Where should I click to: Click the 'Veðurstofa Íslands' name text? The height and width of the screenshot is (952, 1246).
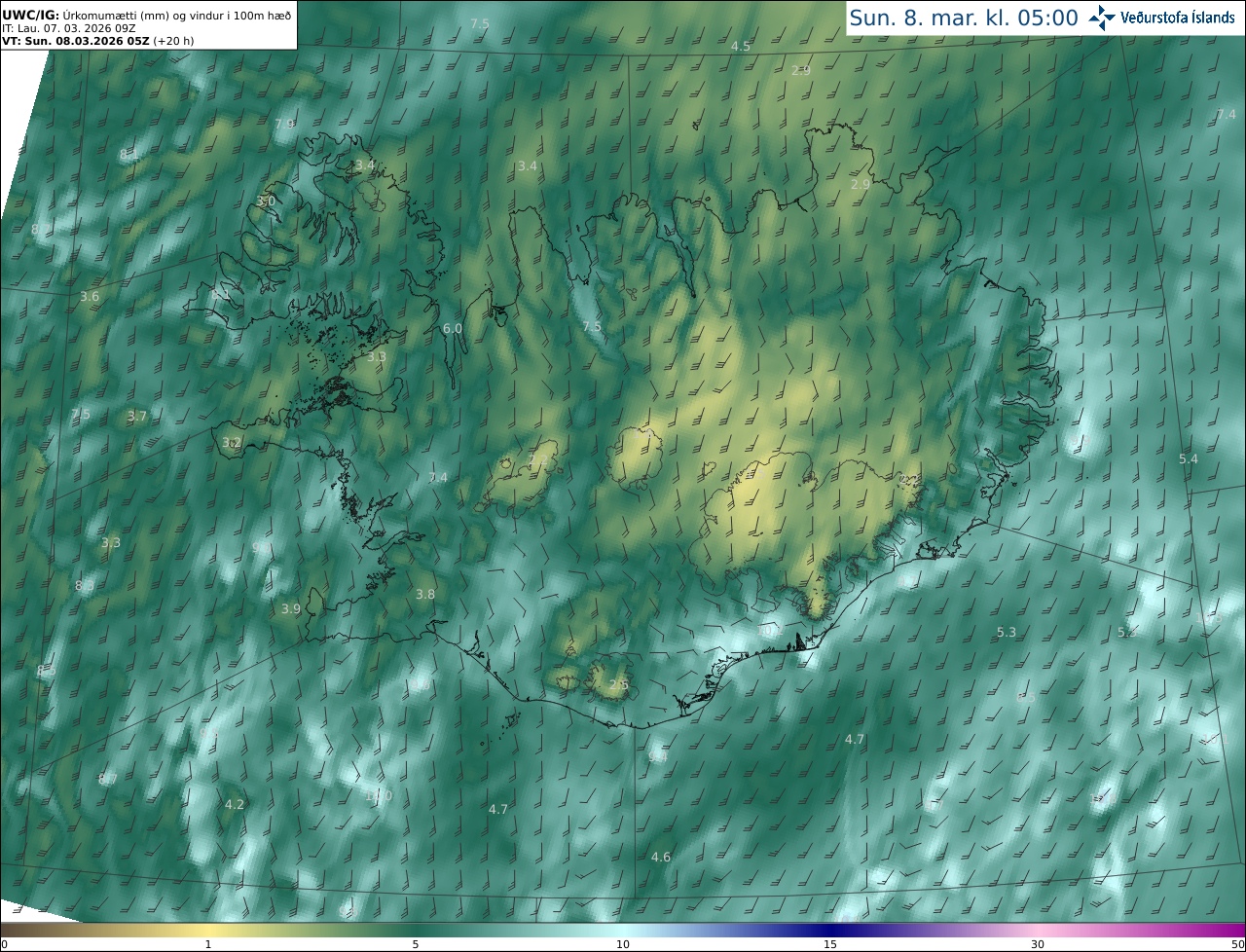tap(1178, 18)
